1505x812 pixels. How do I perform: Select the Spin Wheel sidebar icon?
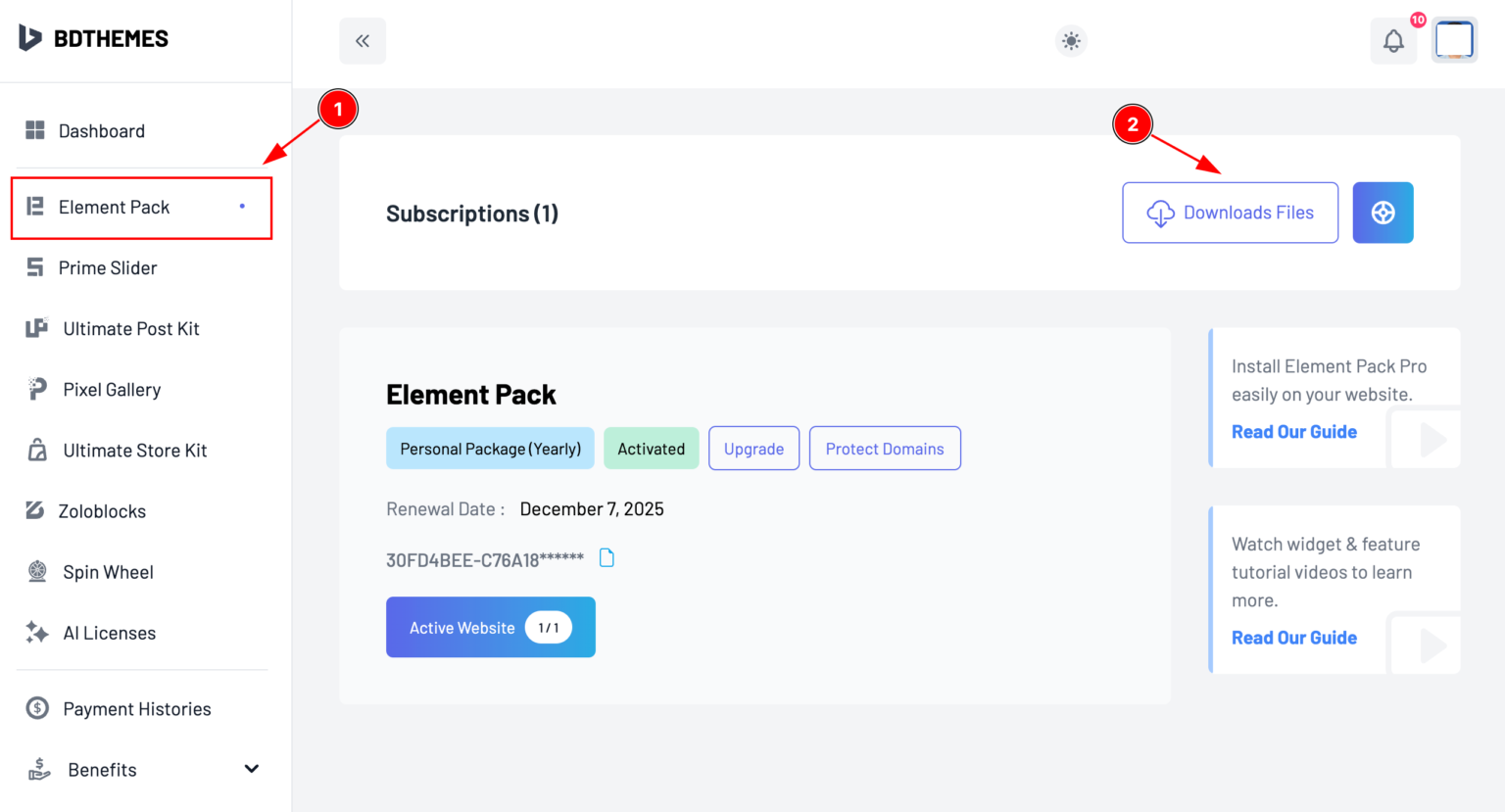(36, 571)
